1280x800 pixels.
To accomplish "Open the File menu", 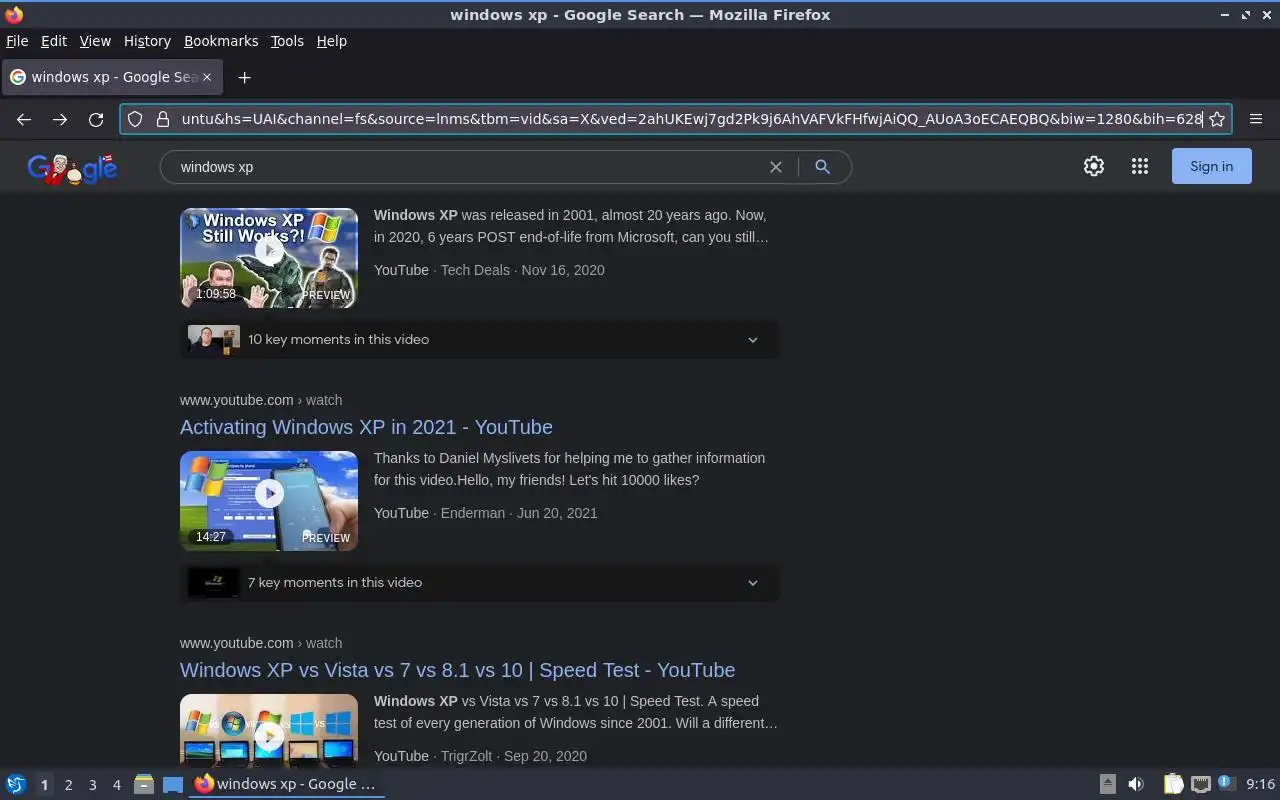I will click(x=17, y=41).
